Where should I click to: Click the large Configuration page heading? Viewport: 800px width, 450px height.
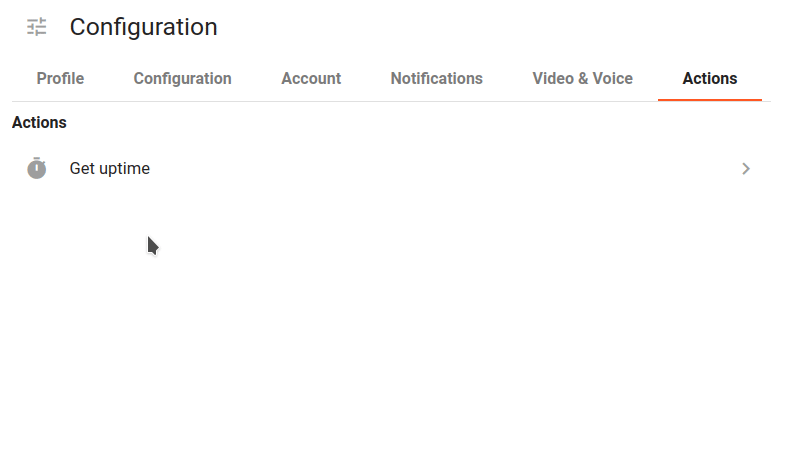pos(143,27)
